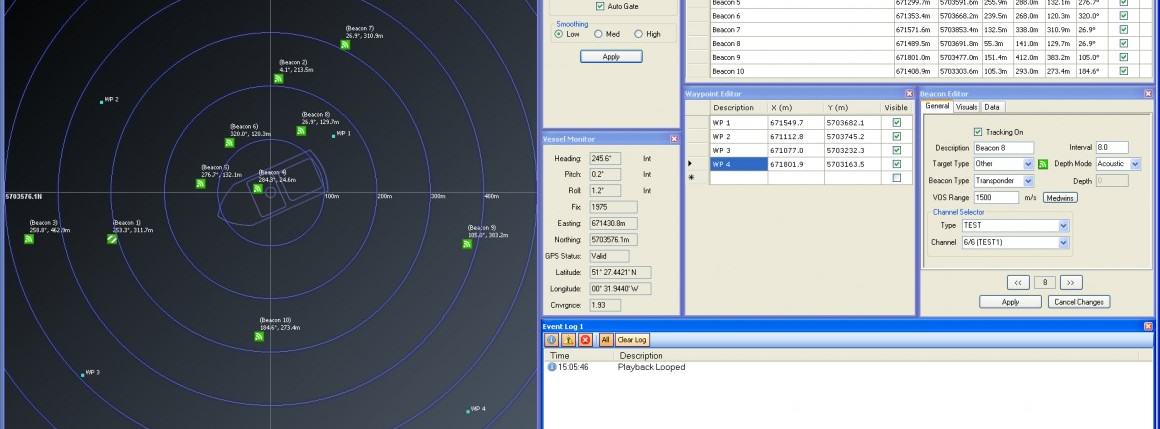
Task: Open the Depth Mode dropdown
Action: click(1135, 164)
